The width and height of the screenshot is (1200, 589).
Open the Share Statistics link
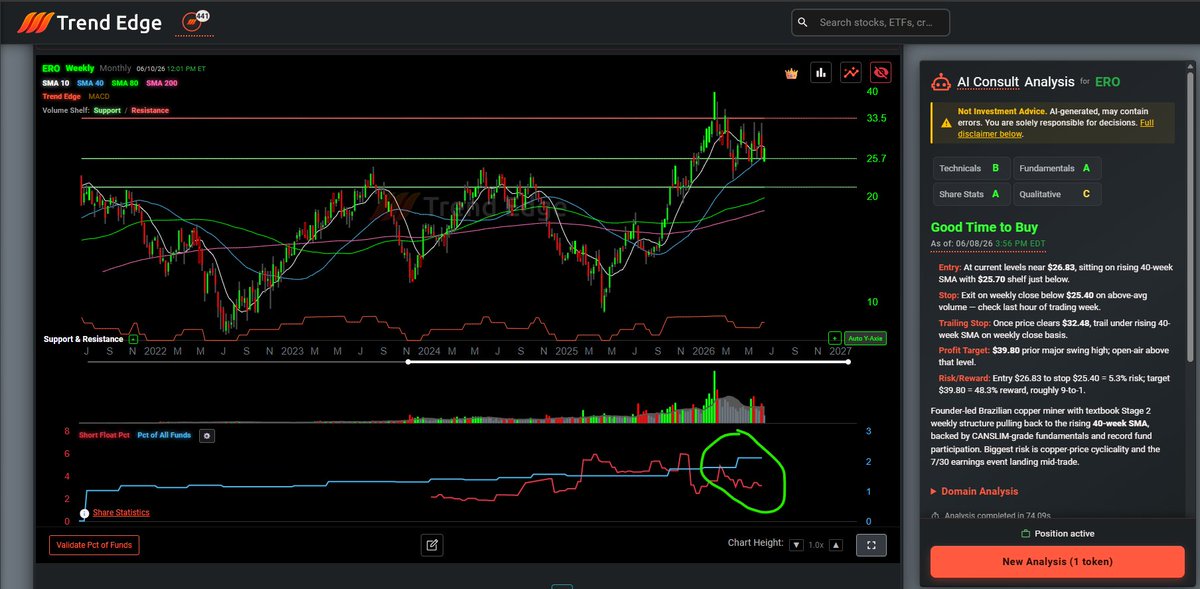click(x=121, y=513)
